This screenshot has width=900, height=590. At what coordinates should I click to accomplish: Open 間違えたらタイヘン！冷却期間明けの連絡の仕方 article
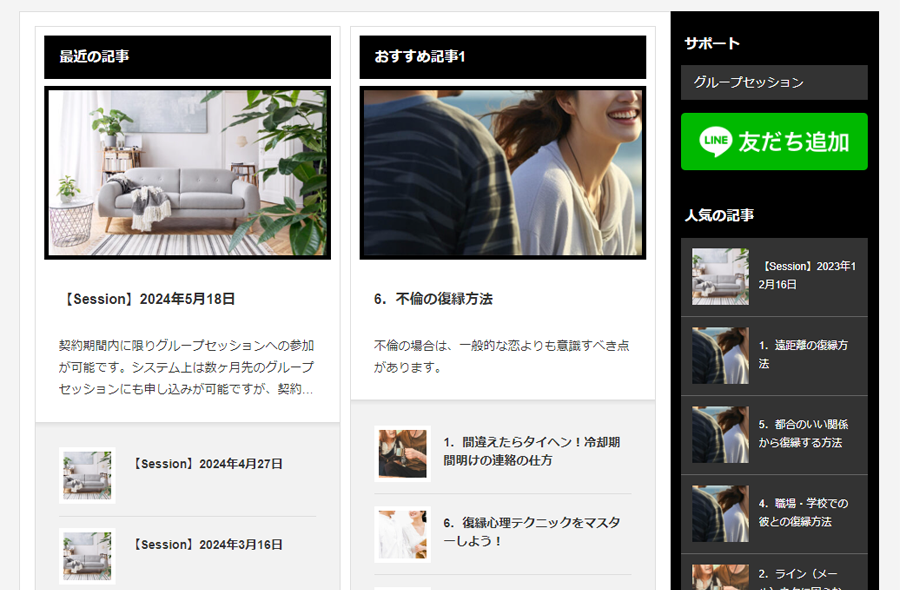[x=531, y=451]
